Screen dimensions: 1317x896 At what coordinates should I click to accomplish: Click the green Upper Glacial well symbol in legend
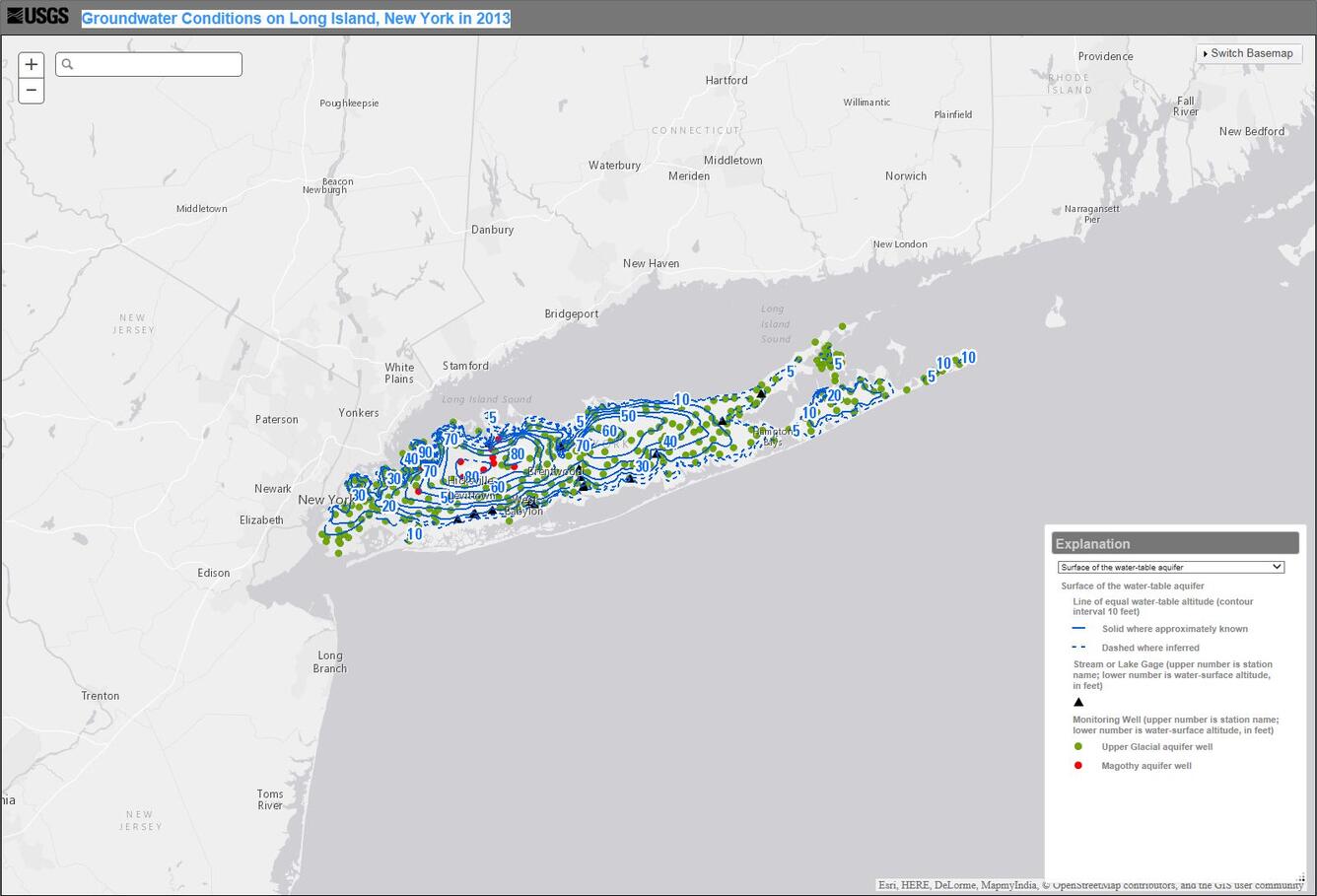pyautogui.click(x=1077, y=746)
